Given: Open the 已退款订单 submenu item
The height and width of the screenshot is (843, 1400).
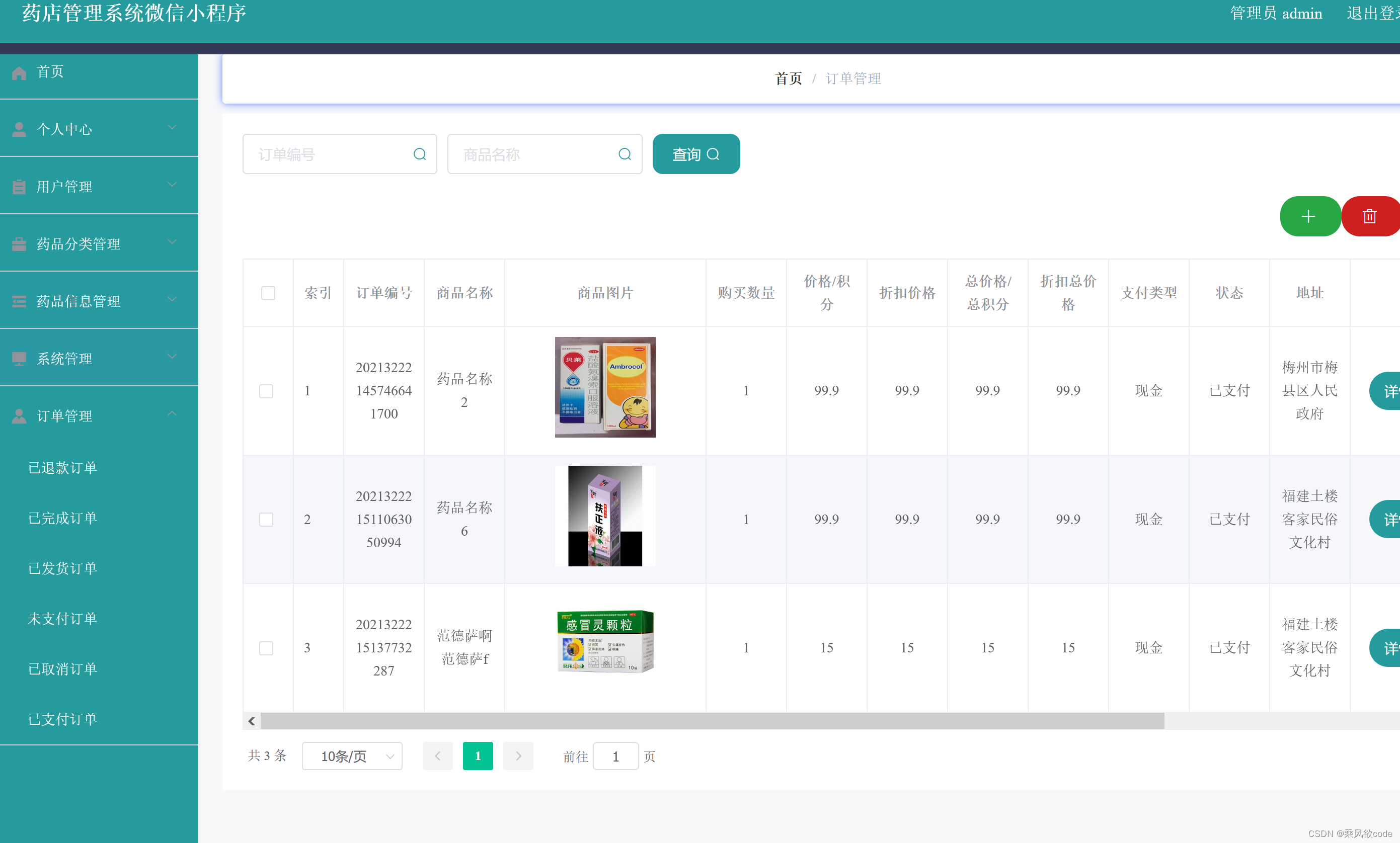Looking at the screenshot, I should coord(62,467).
